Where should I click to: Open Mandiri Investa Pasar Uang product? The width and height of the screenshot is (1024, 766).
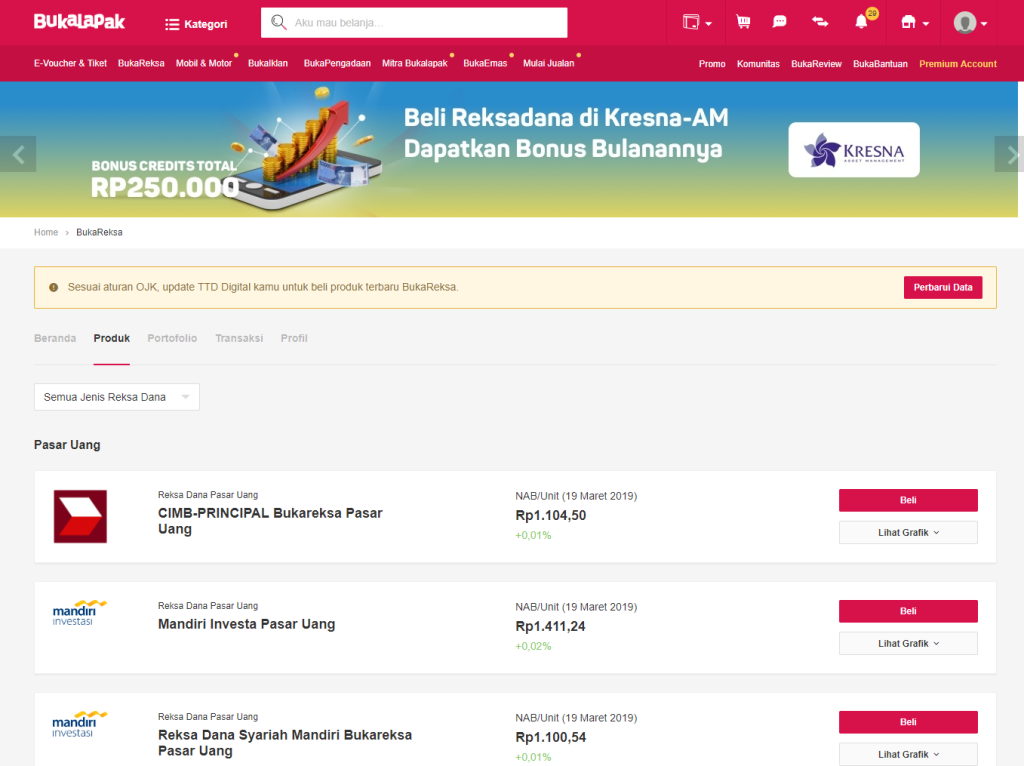click(246, 624)
